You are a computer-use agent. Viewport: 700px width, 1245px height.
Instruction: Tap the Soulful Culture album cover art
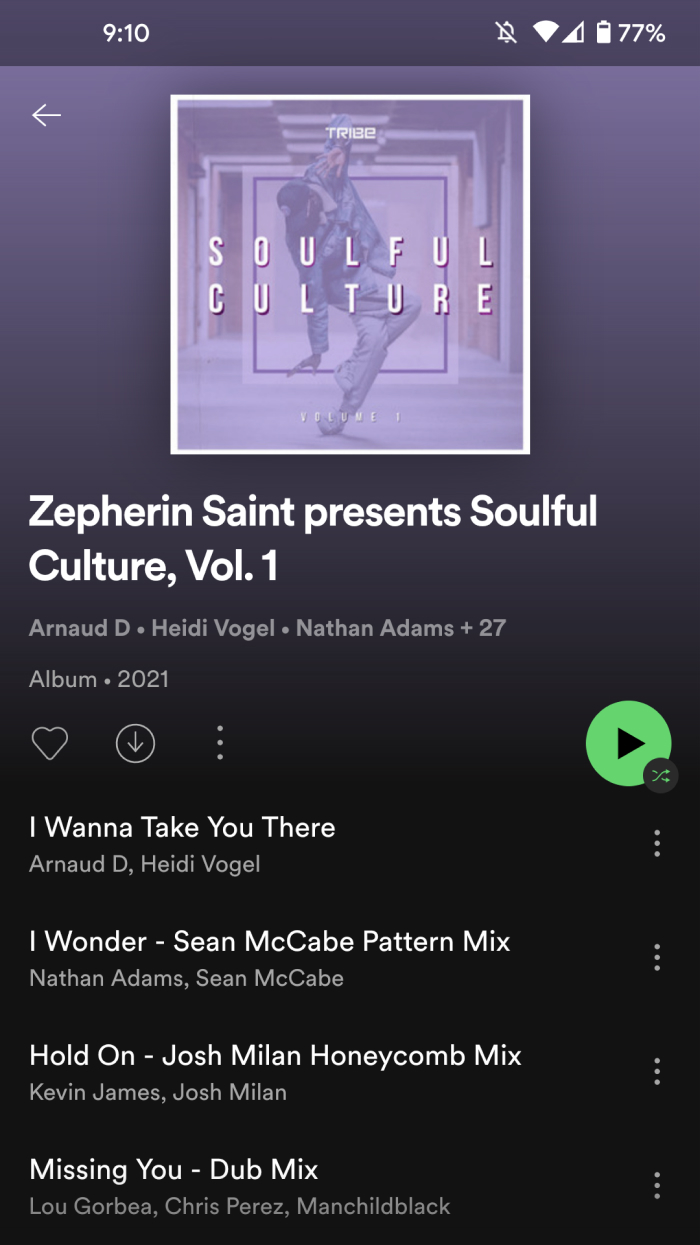[x=350, y=274]
